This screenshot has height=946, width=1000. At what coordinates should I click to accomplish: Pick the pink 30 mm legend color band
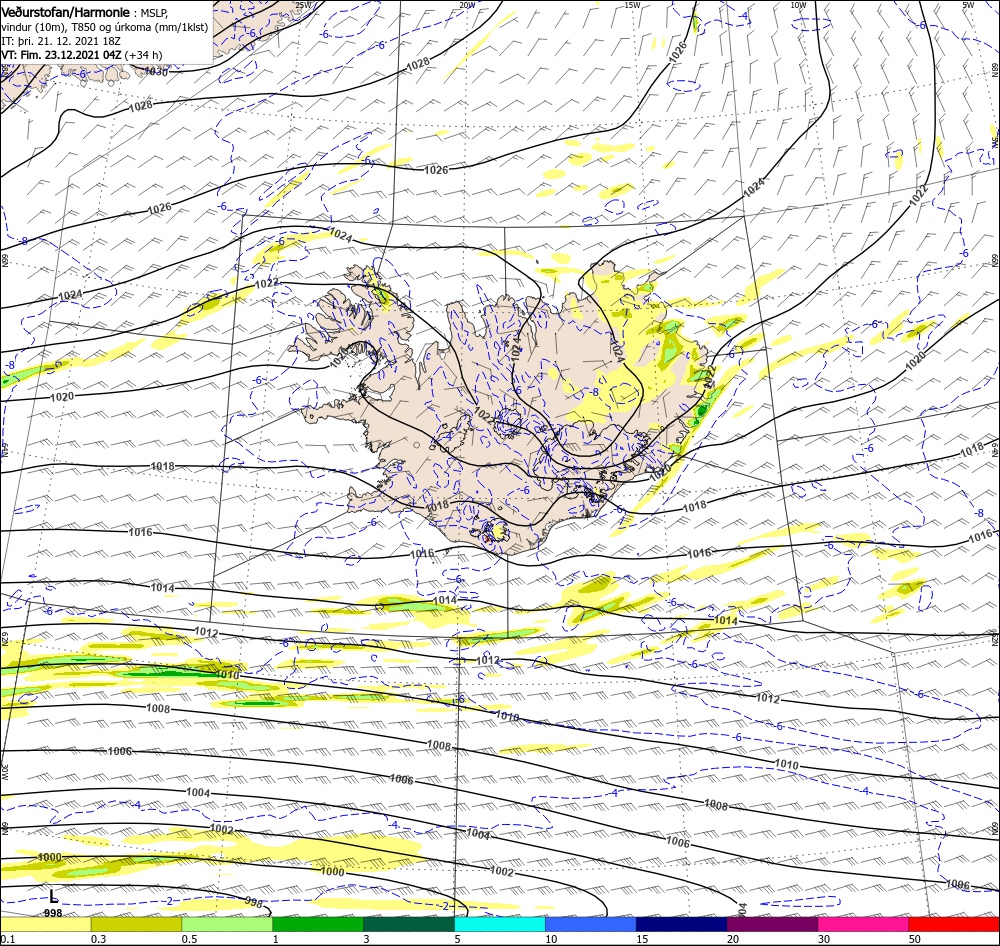tap(864, 924)
